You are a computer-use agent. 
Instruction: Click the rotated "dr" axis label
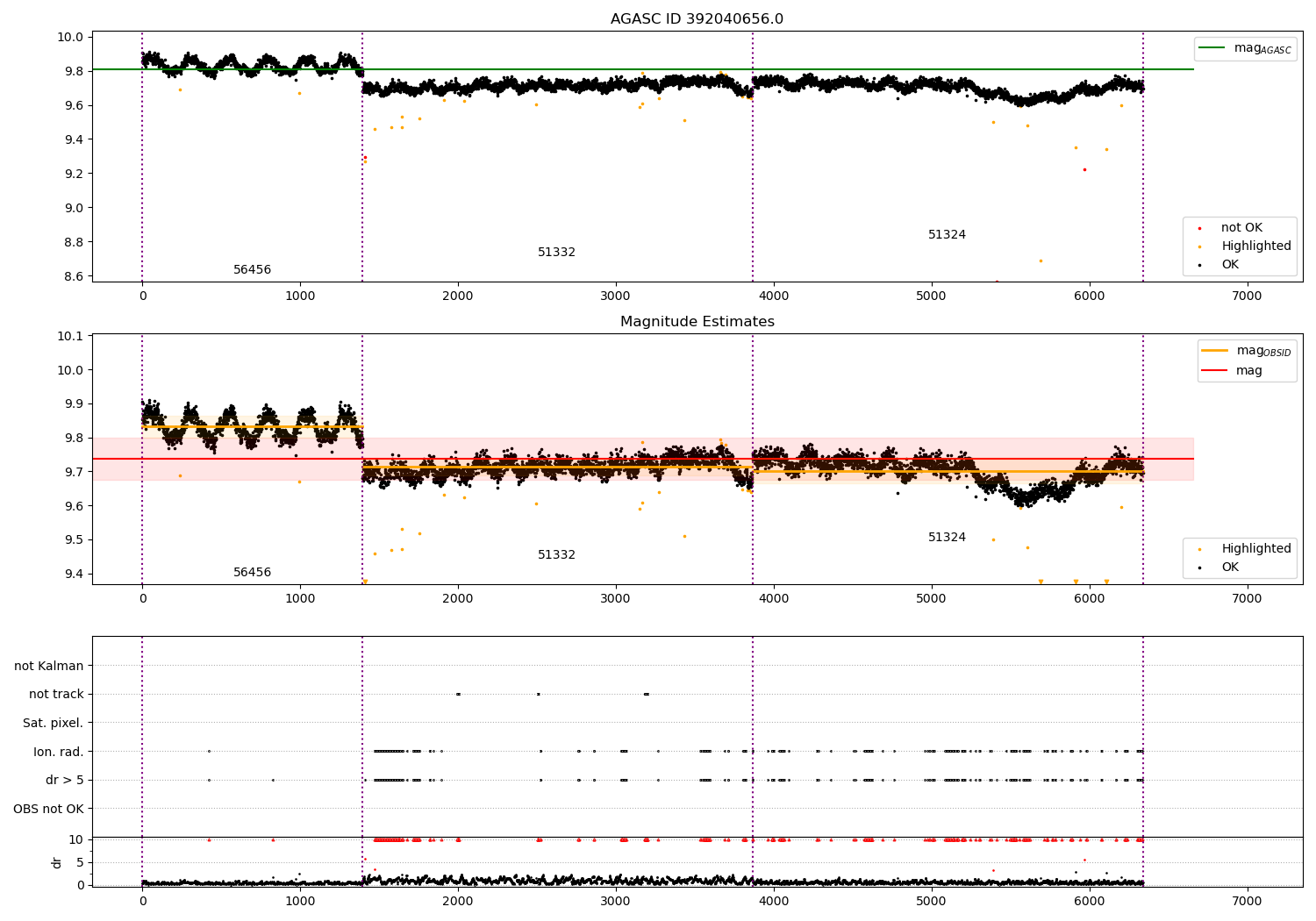(x=57, y=862)
